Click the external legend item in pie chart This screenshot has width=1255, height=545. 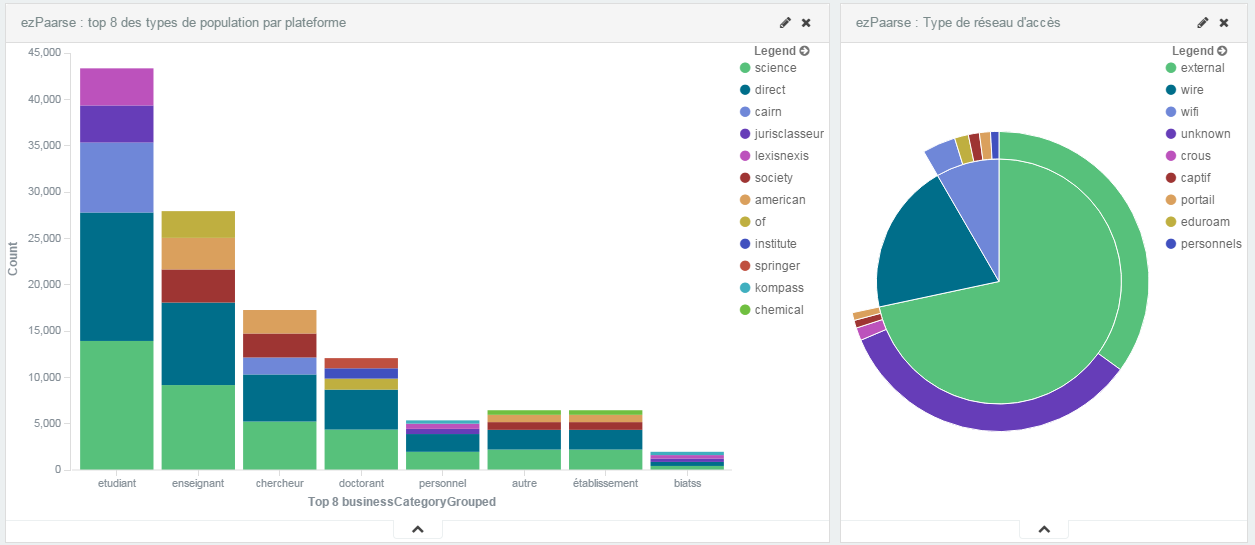click(1202, 68)
